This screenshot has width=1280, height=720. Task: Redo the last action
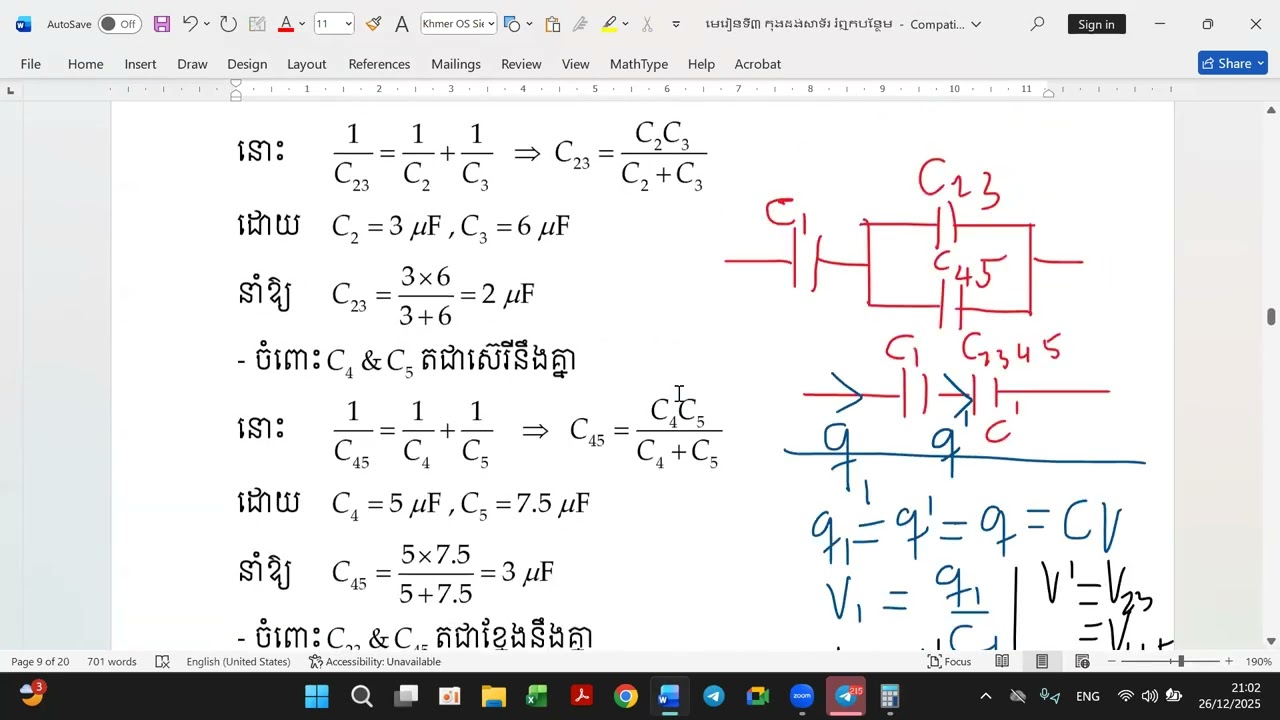228,24
